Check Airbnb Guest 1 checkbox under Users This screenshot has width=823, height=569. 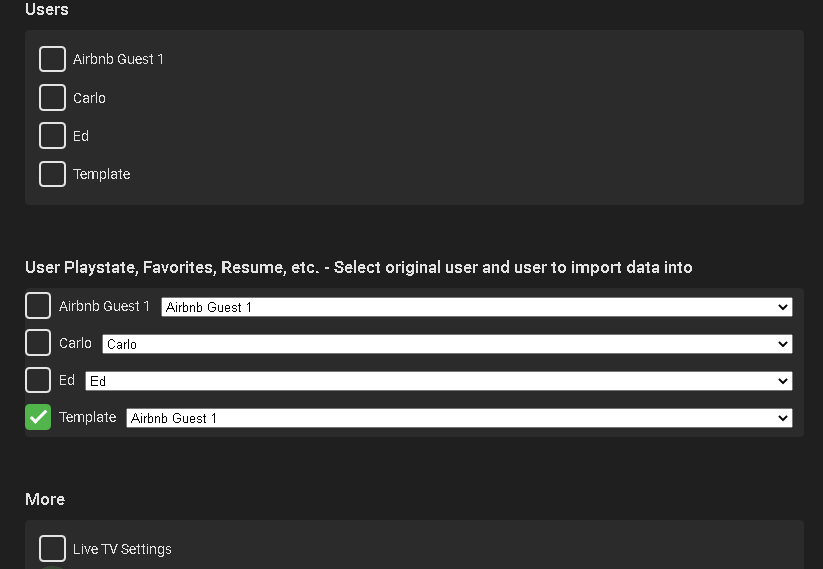(52, 59)
